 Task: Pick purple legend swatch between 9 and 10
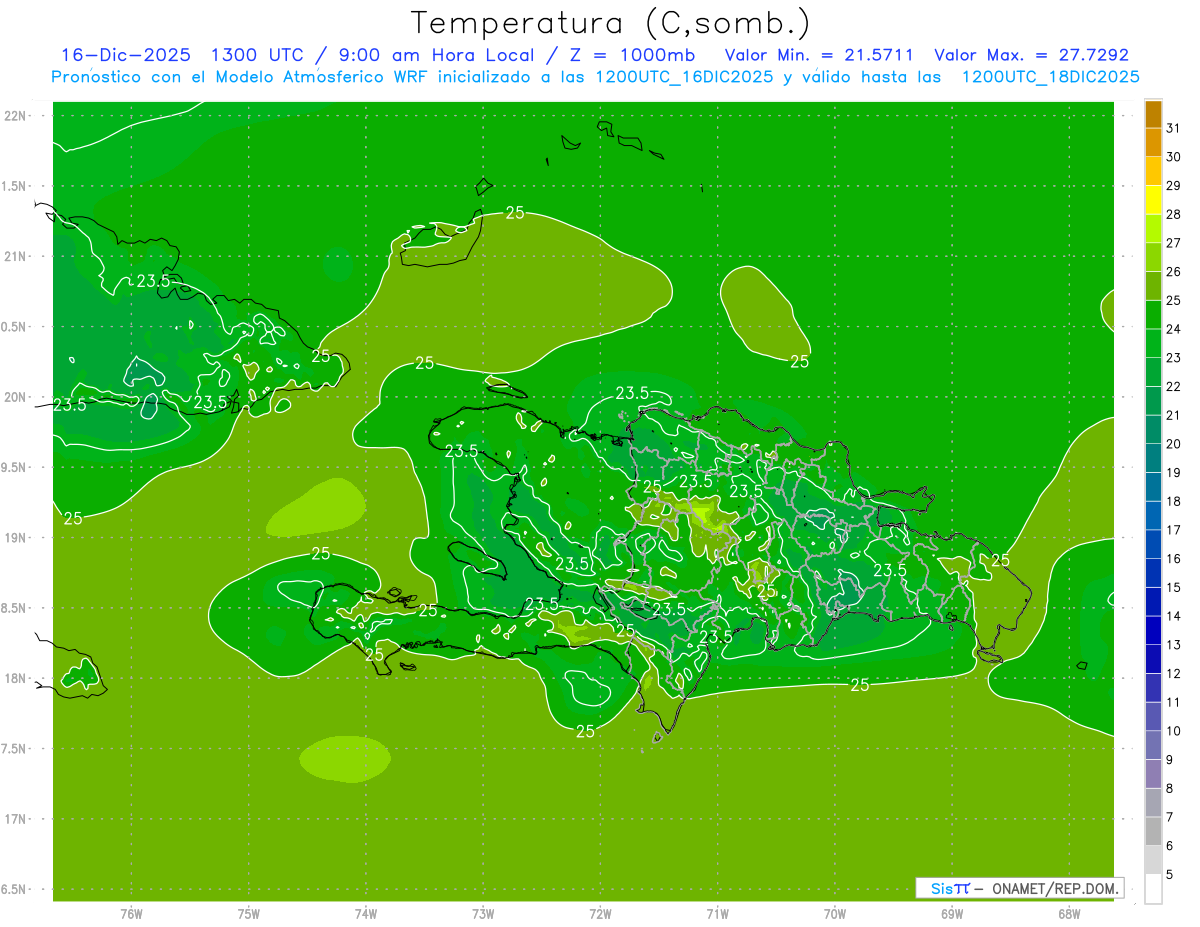[x=1153, y=745]
